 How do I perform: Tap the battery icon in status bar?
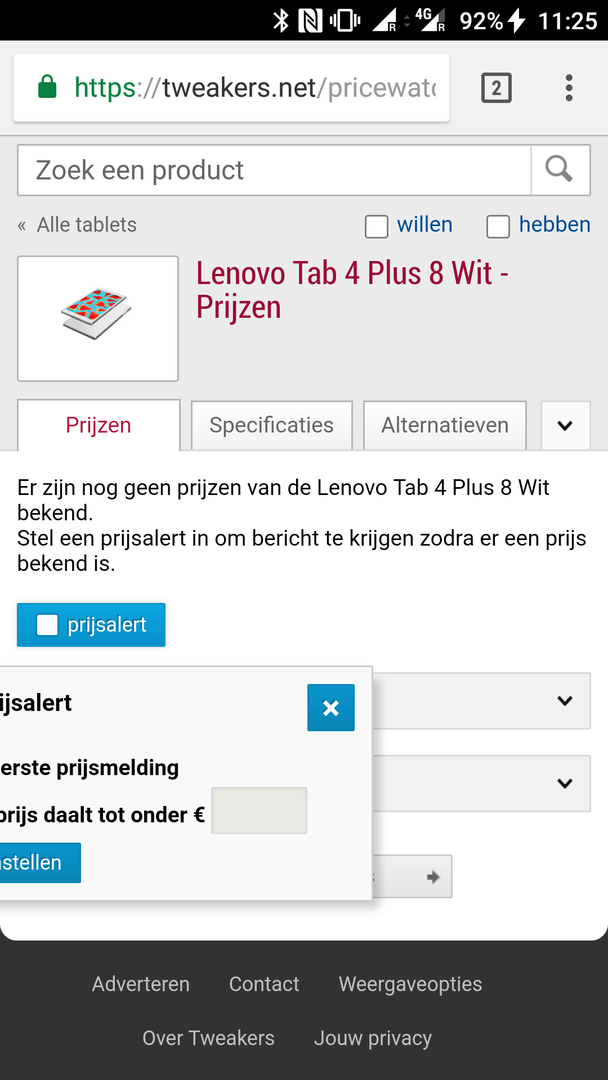click(x=516, y=20)
